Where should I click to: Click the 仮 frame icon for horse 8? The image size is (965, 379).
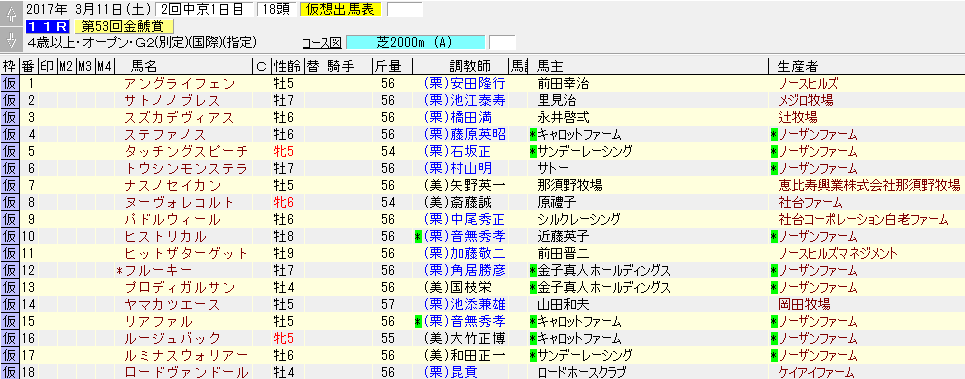pos(10,202)
